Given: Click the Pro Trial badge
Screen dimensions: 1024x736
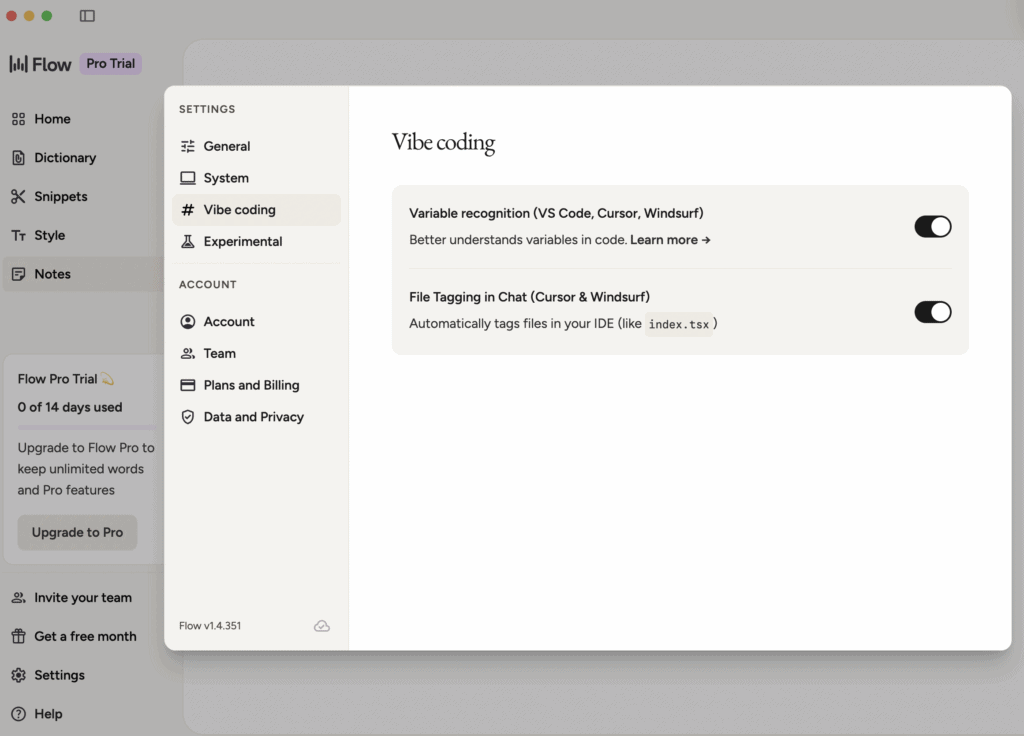Looking at the screenshot, I should click(110, 64).
